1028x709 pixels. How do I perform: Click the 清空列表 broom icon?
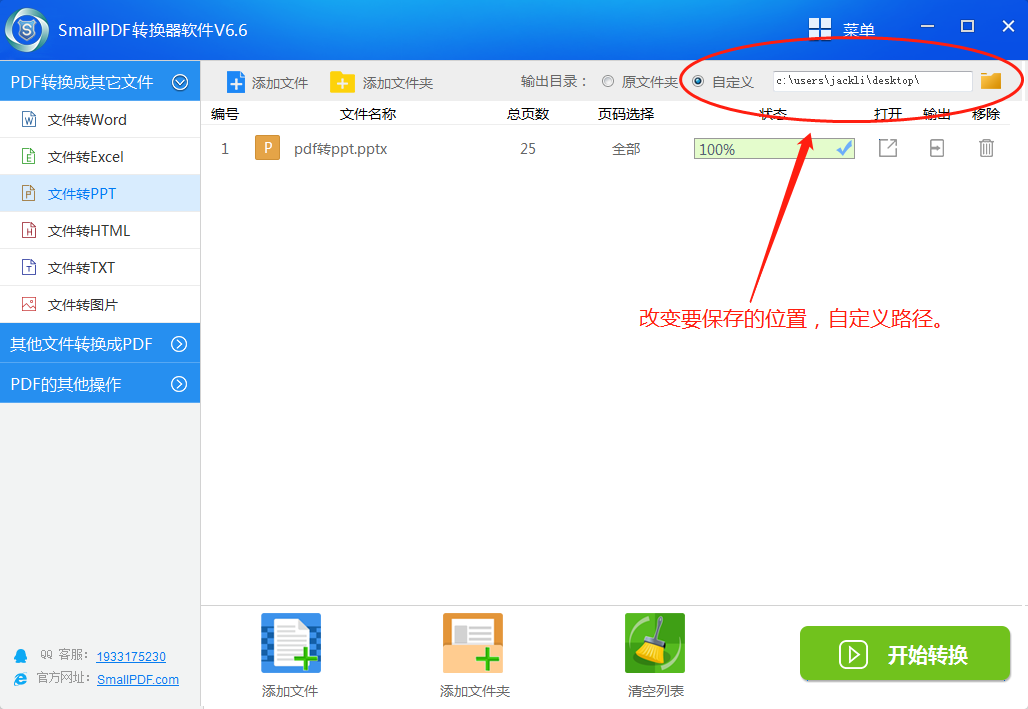pyautogui.click(x=655, y=643)
